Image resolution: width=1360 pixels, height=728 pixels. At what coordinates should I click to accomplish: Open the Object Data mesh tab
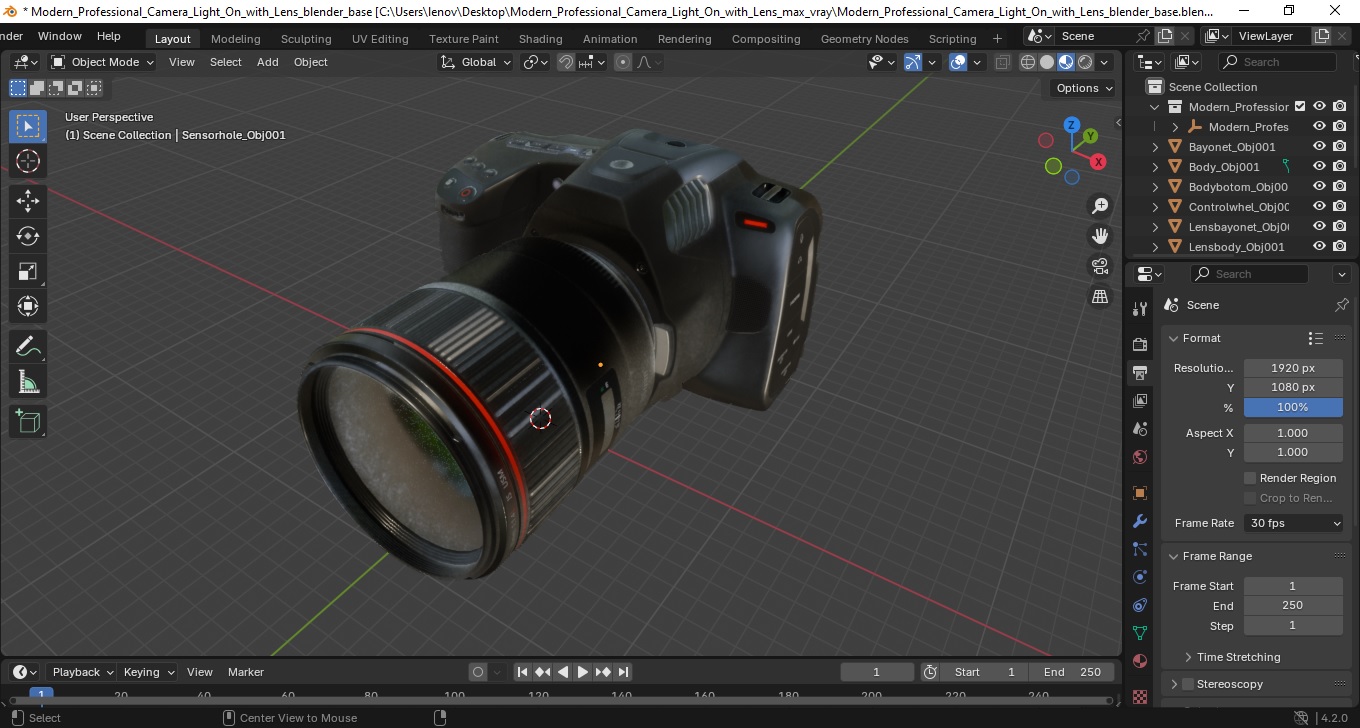[1139, 633]
